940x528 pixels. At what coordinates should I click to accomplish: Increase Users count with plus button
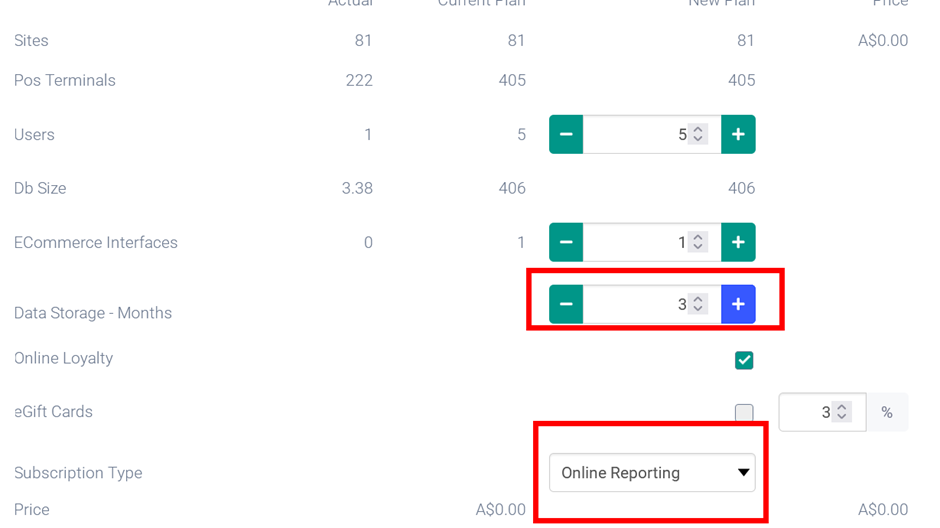[738, 135]
